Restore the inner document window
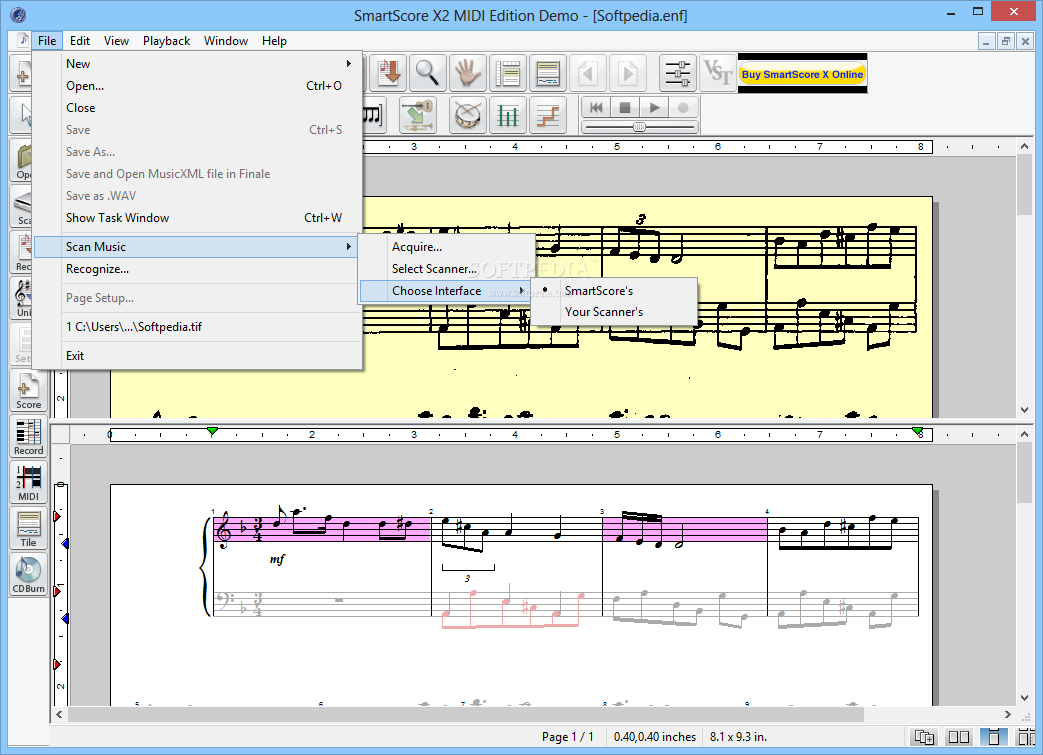Image resolution: width=1043 pixels, height=755 pixels. [x=1005, y=41]
